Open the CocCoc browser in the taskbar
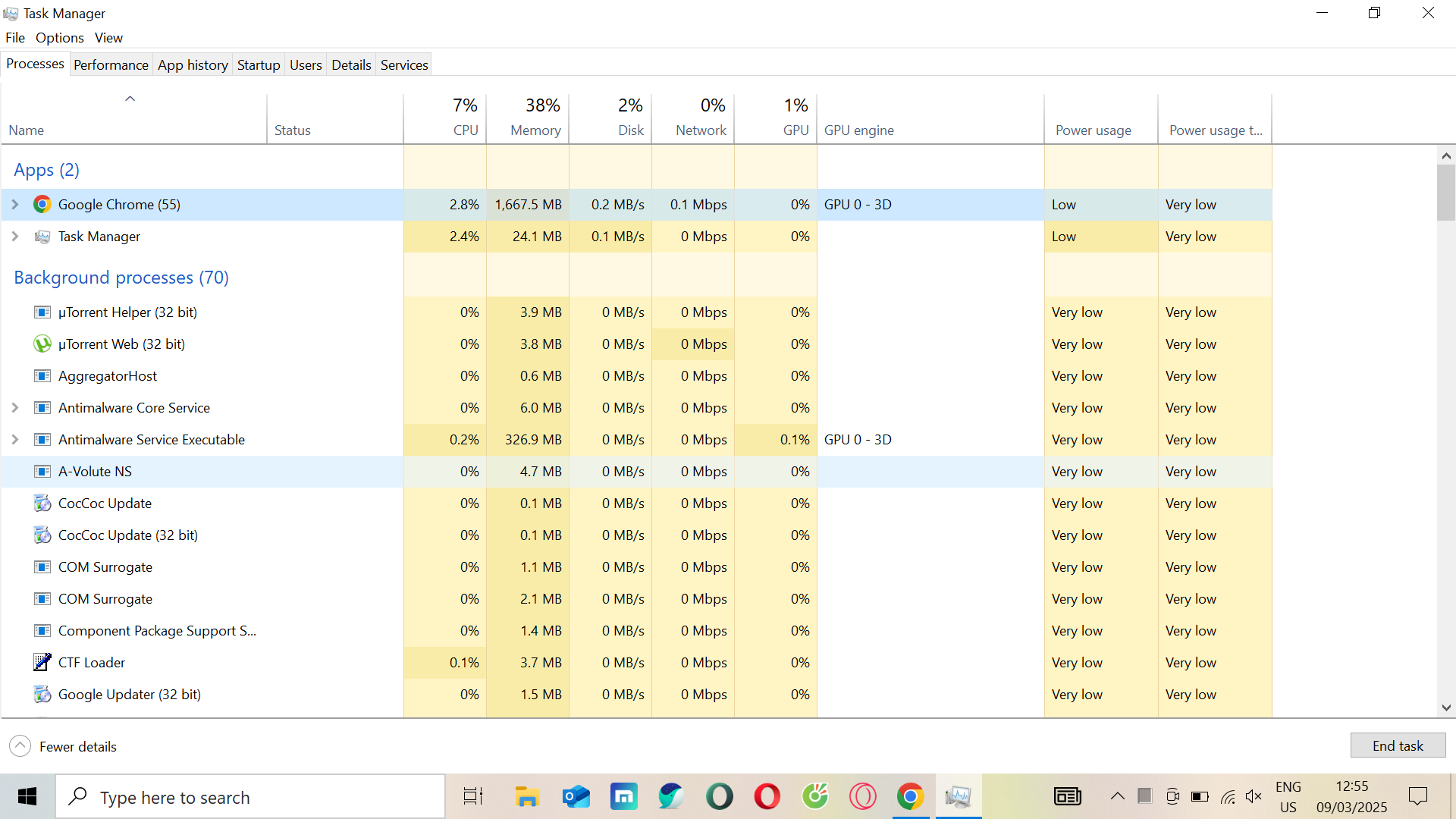The height and width of the screenshot is (819, 1456). [815, 797]
